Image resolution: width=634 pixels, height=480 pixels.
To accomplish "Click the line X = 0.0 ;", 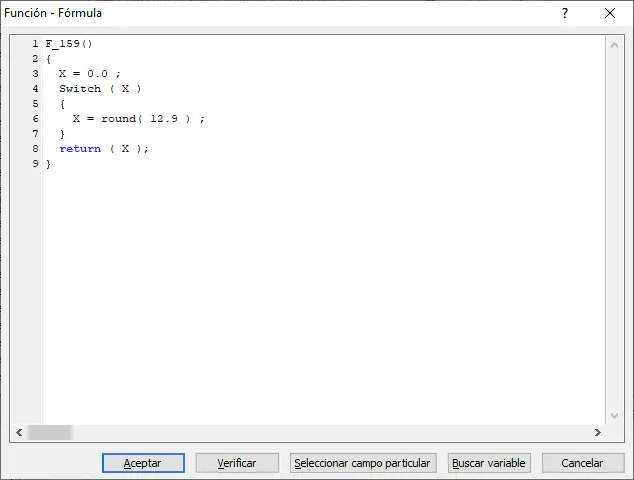I will pos(89,74).
